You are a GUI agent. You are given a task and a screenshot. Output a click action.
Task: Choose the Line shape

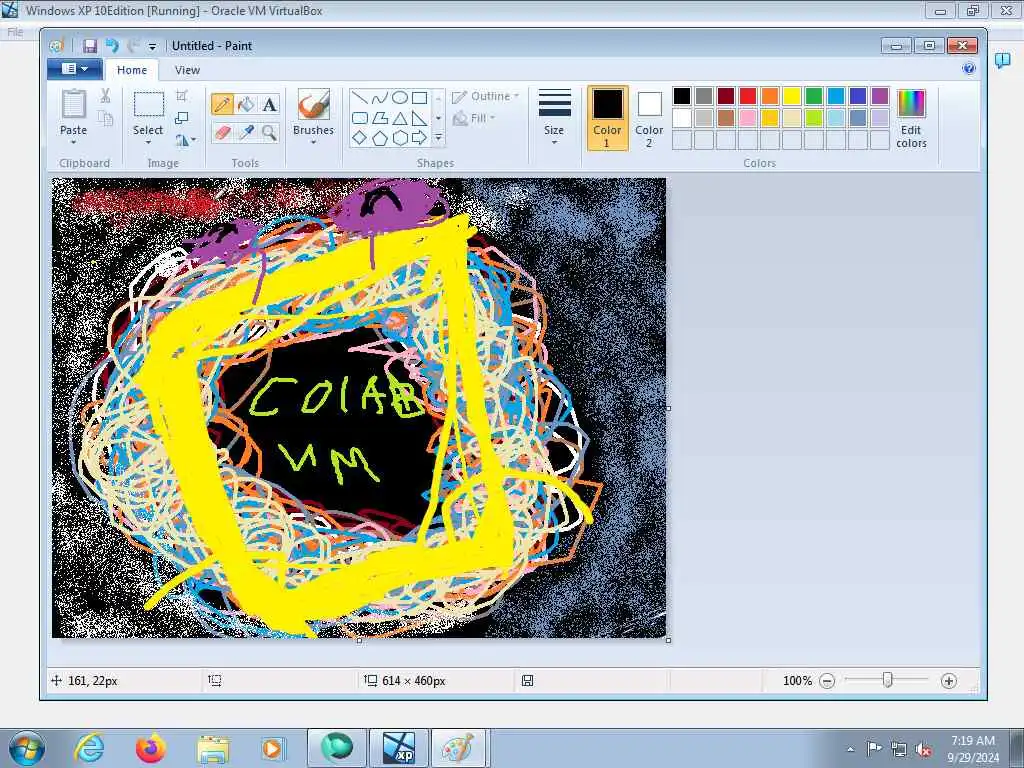(x=359, y=98)
